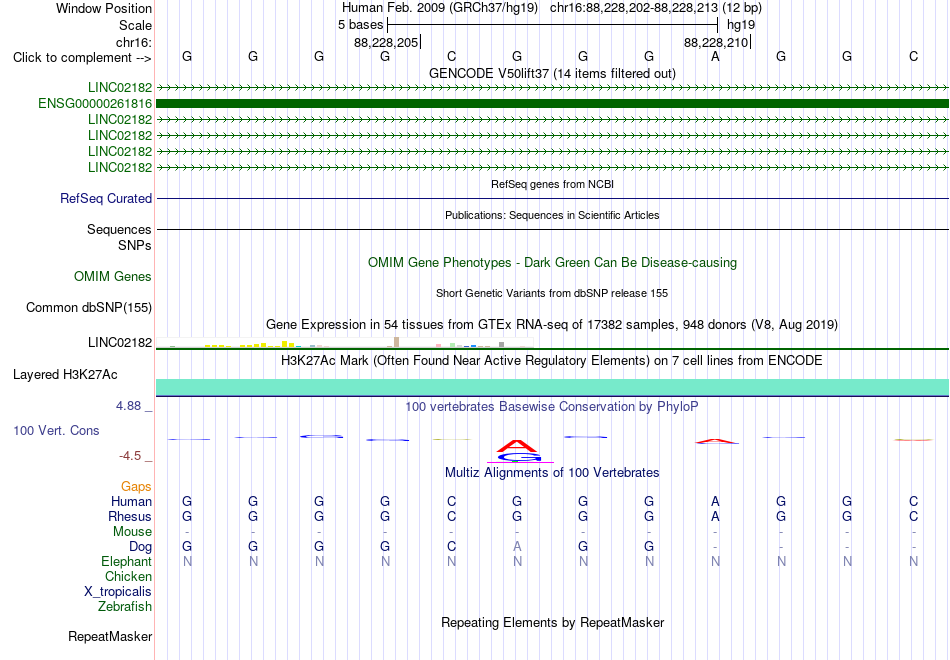Screen dimensions: 950x660
Task: Select the 100 Vert. Cons track label
Action: point(56,431)
